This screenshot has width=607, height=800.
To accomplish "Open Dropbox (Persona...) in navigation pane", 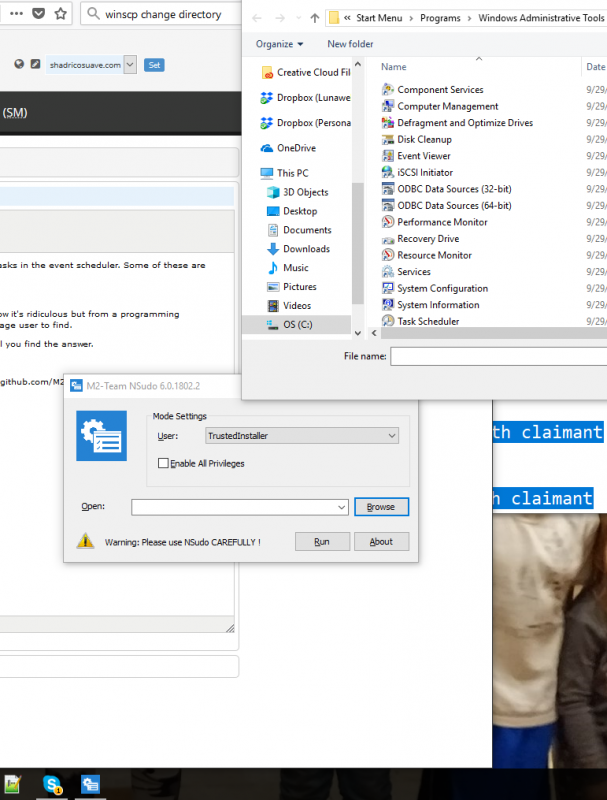I will pos(306,123).
